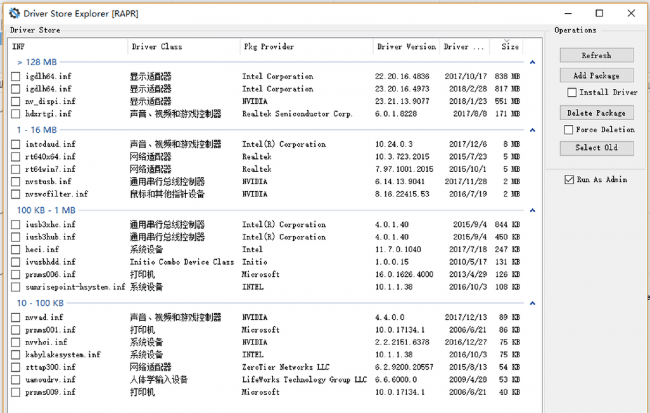Sort by the Driver Class column header
The image size is (650, 413).
pyautogui.click(x=184, y=46)
